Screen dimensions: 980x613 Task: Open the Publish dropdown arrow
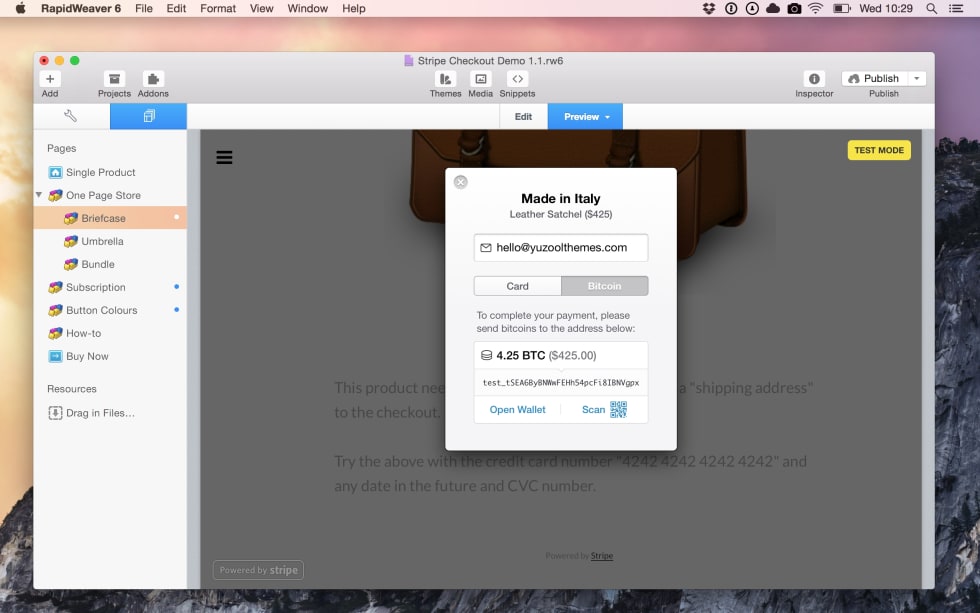click(917, 79)
